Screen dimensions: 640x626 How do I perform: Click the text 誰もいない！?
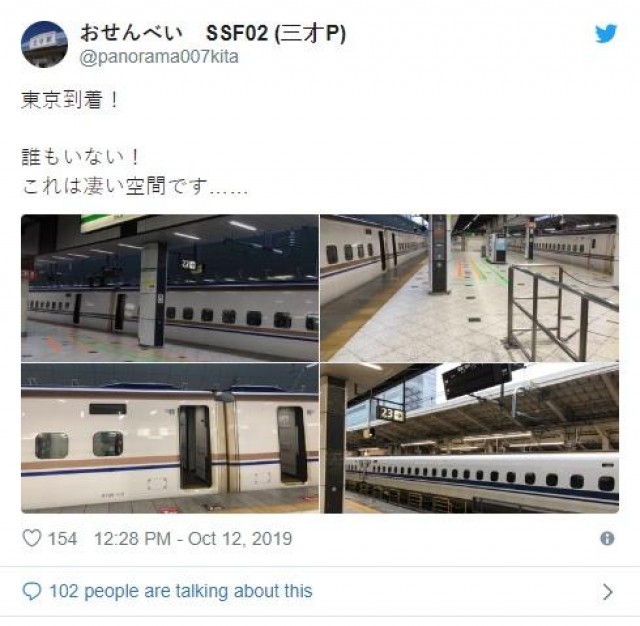coord(80,158)
